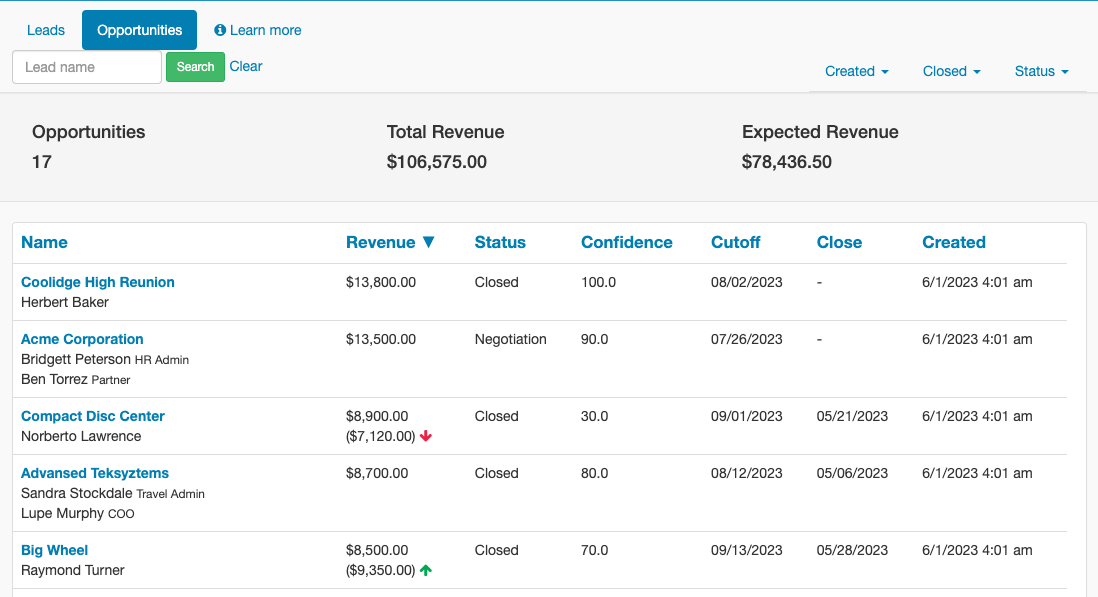
Task: Switch to the Leads tab
Action: [x=46, y=30]
